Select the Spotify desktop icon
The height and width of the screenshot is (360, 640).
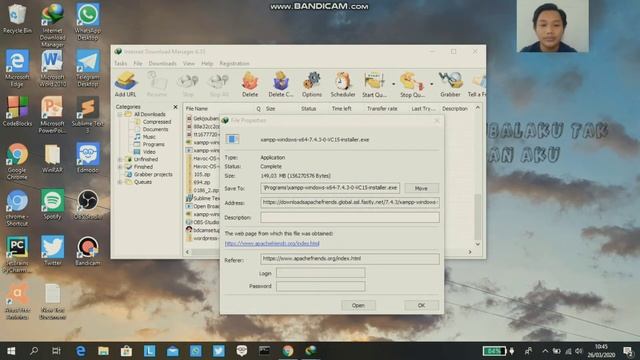point(52,204)
